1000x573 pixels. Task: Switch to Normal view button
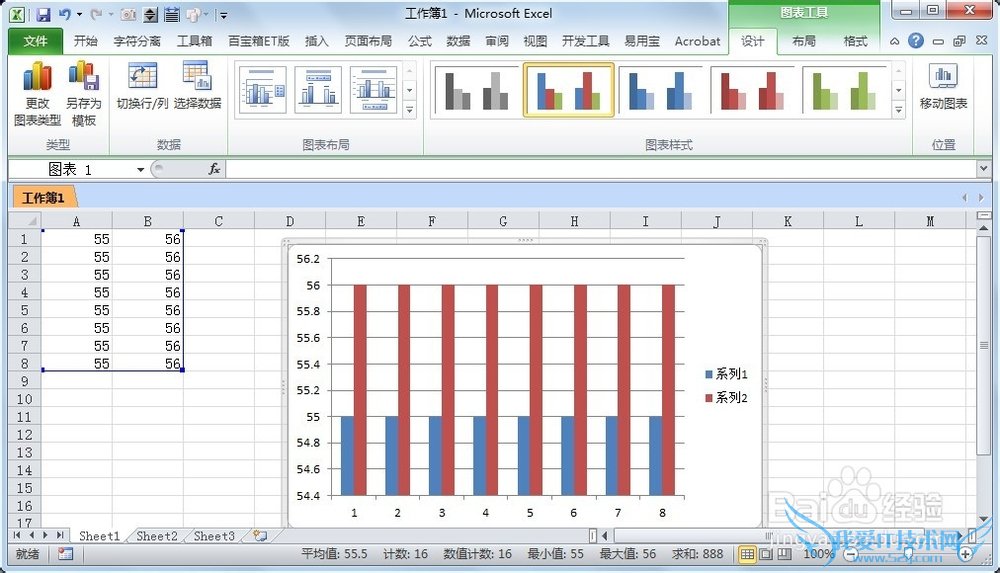point(747,554)
